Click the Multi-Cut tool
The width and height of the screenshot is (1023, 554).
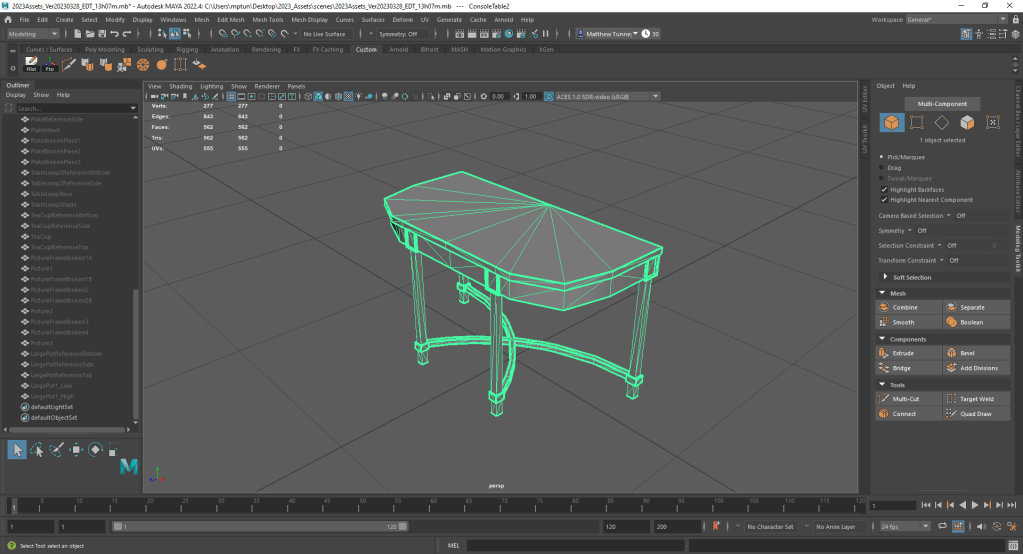click(908, 398)
